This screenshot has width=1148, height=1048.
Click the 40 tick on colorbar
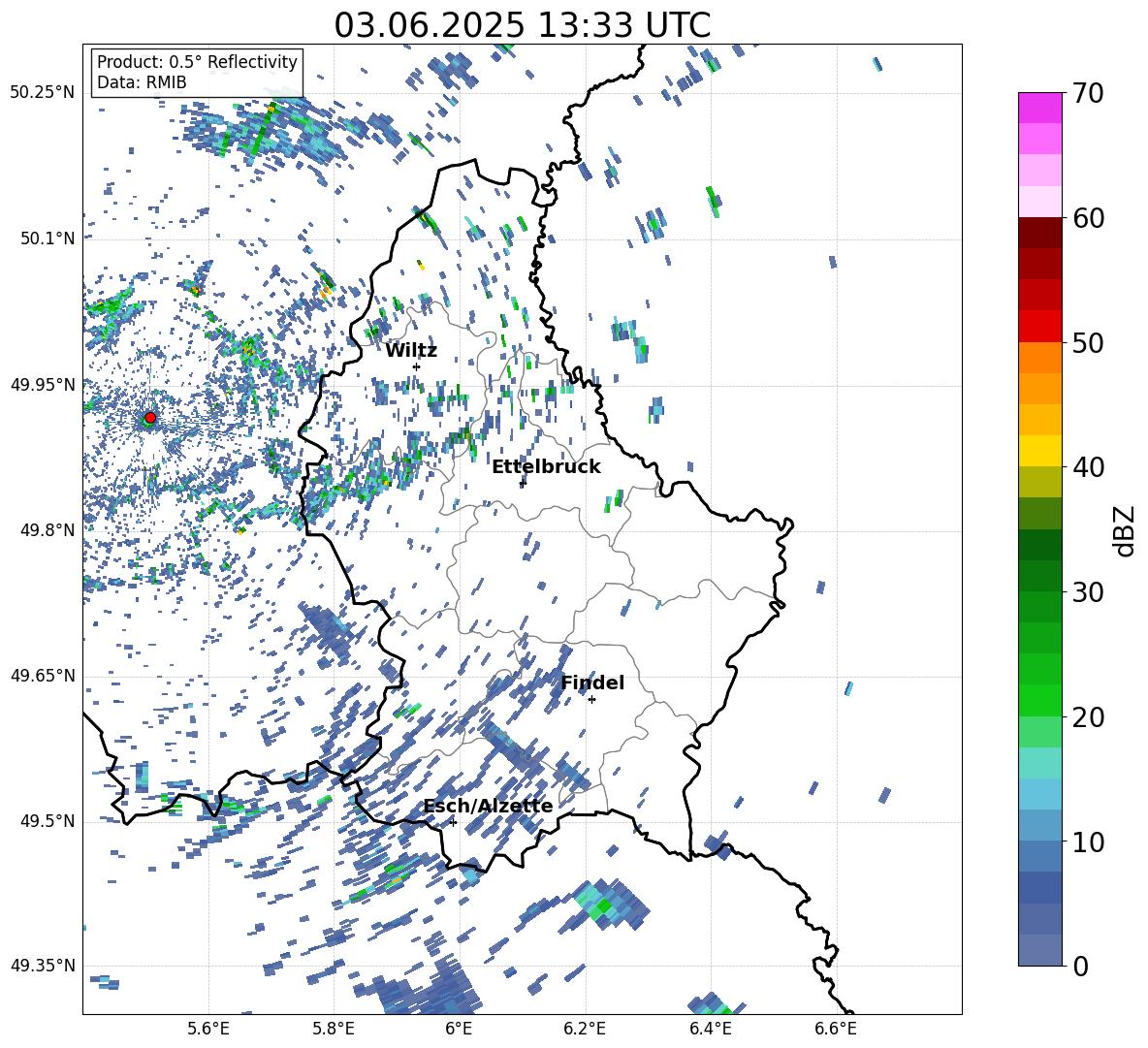[1088, 467]
